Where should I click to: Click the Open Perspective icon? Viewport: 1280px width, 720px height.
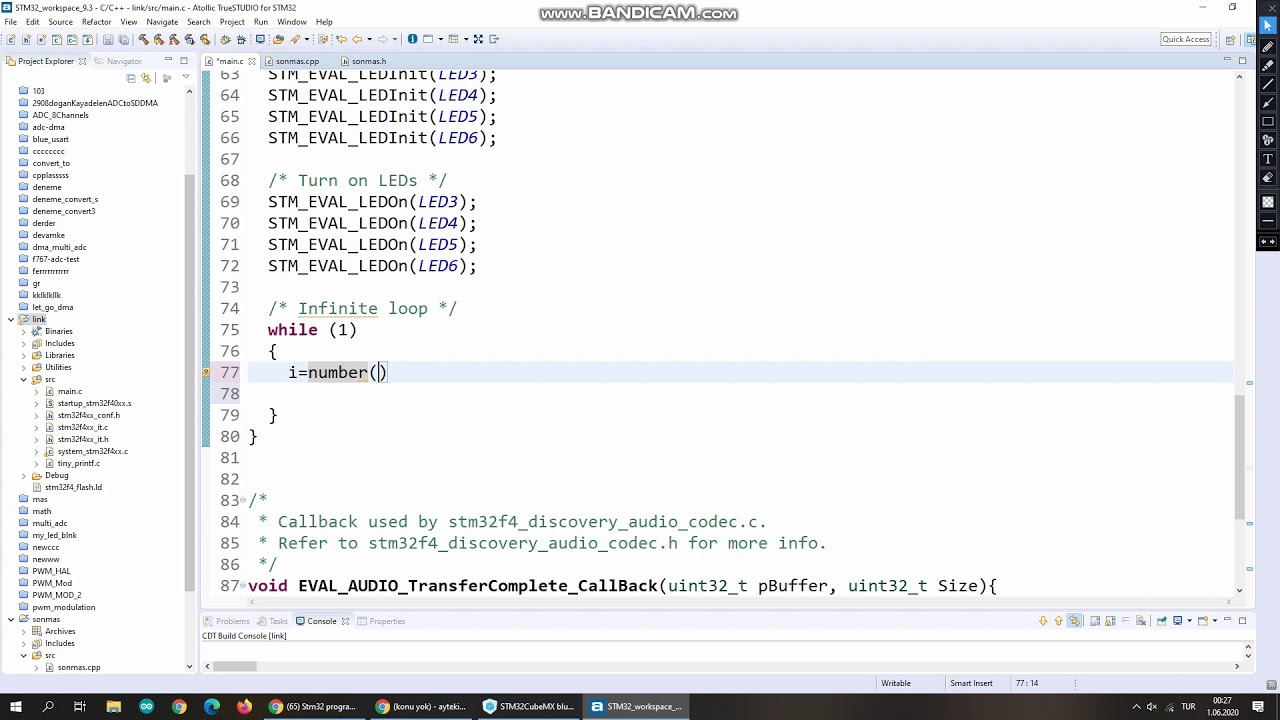point(1230,39)
